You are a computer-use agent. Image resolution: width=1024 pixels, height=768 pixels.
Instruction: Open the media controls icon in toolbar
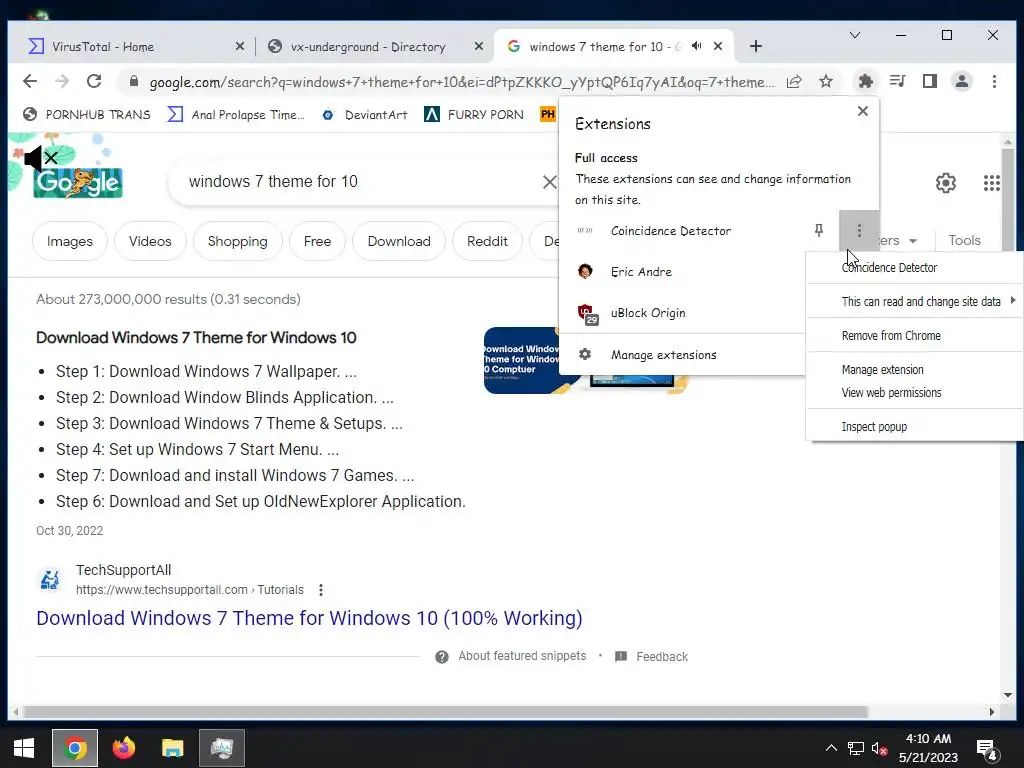click(898, 82)
